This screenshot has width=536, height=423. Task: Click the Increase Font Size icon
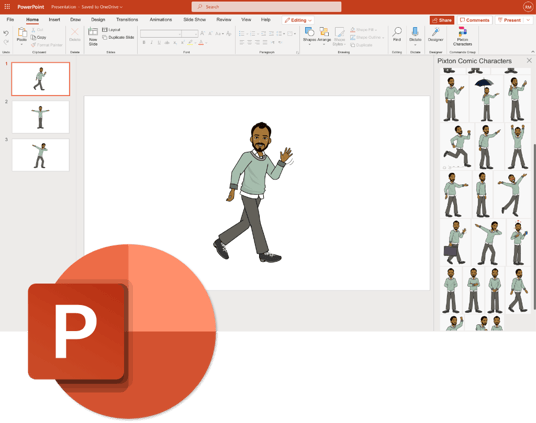[202, 34]
